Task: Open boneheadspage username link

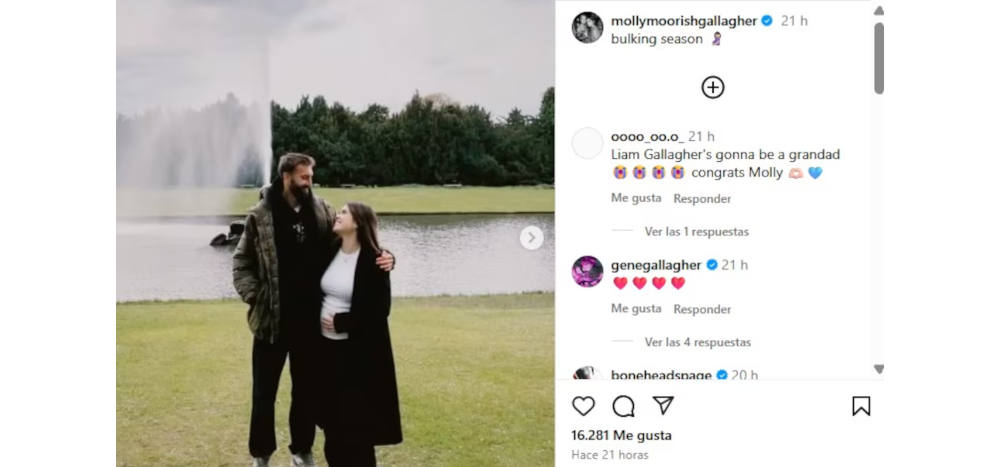Action: [661, 375]
